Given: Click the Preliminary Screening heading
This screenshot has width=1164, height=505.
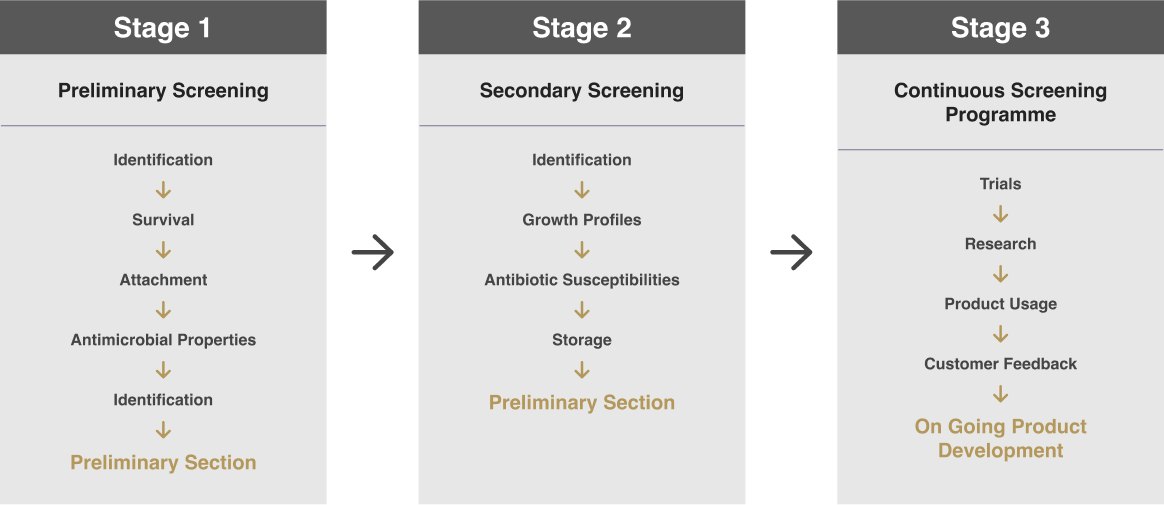Looking at the screenshot, I should [x=163, y=90].
